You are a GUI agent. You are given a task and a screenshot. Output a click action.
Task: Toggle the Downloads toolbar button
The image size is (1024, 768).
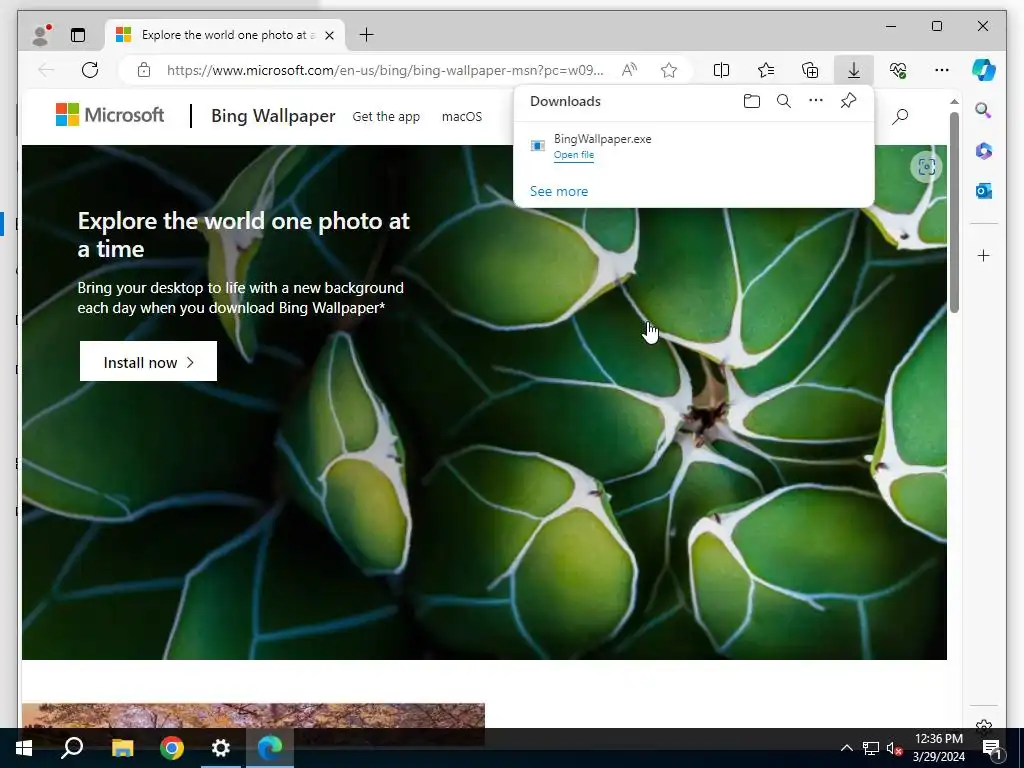click(854, 70)
